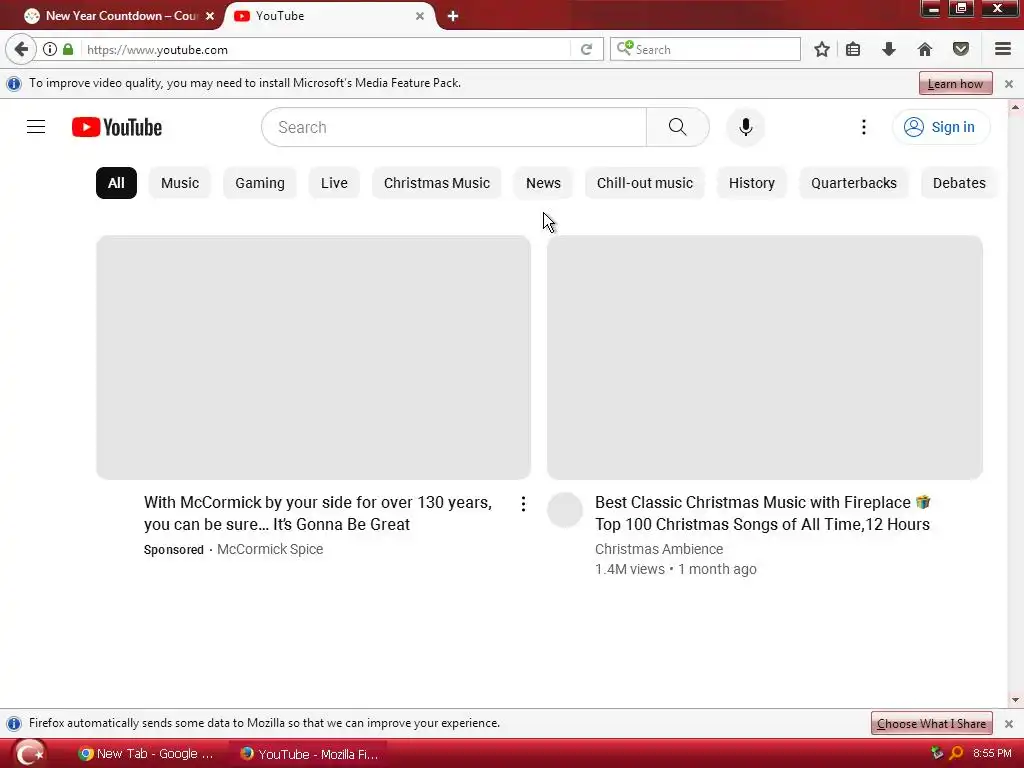Select the Live filter chip
The width and height of the screenshot is (1024, 768).
334,183
